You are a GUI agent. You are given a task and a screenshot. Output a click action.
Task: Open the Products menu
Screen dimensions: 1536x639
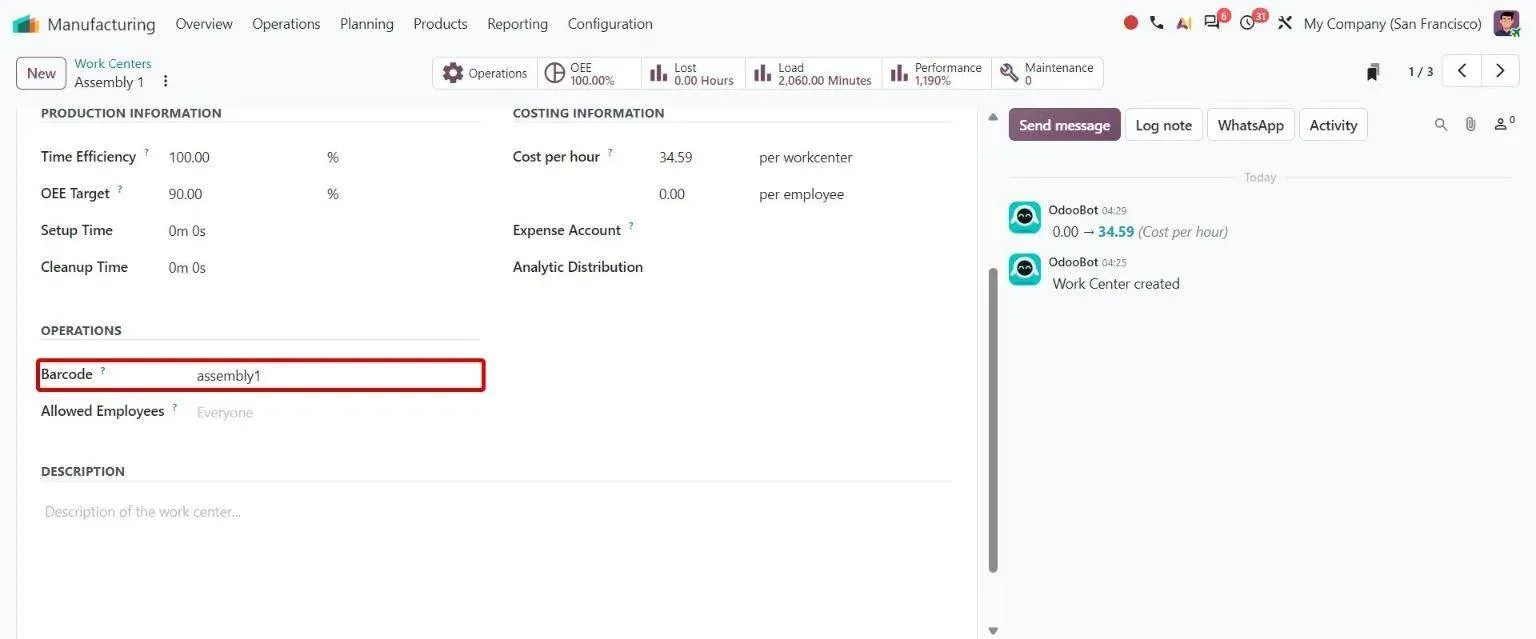coord(440,24)
